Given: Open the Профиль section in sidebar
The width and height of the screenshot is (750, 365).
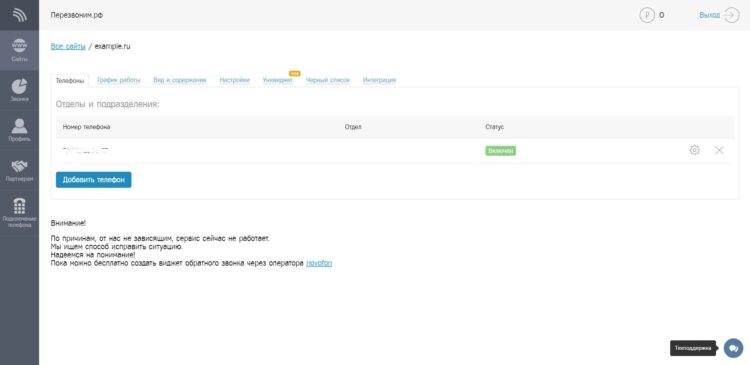Looking at the screenshot, I should [20, 130].
